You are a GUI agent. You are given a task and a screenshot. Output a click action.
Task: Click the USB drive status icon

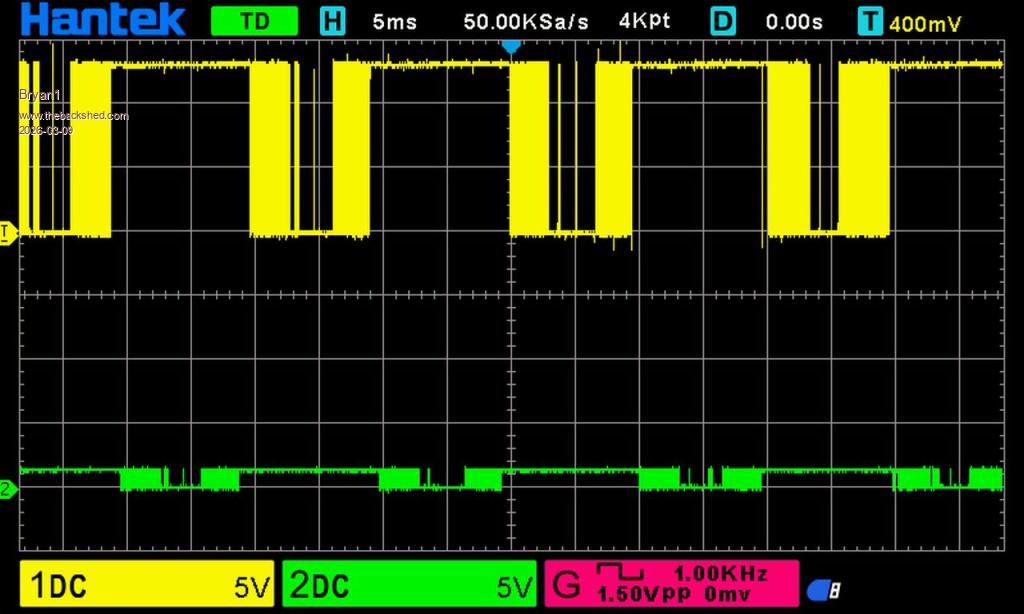(x=823, y=590)
